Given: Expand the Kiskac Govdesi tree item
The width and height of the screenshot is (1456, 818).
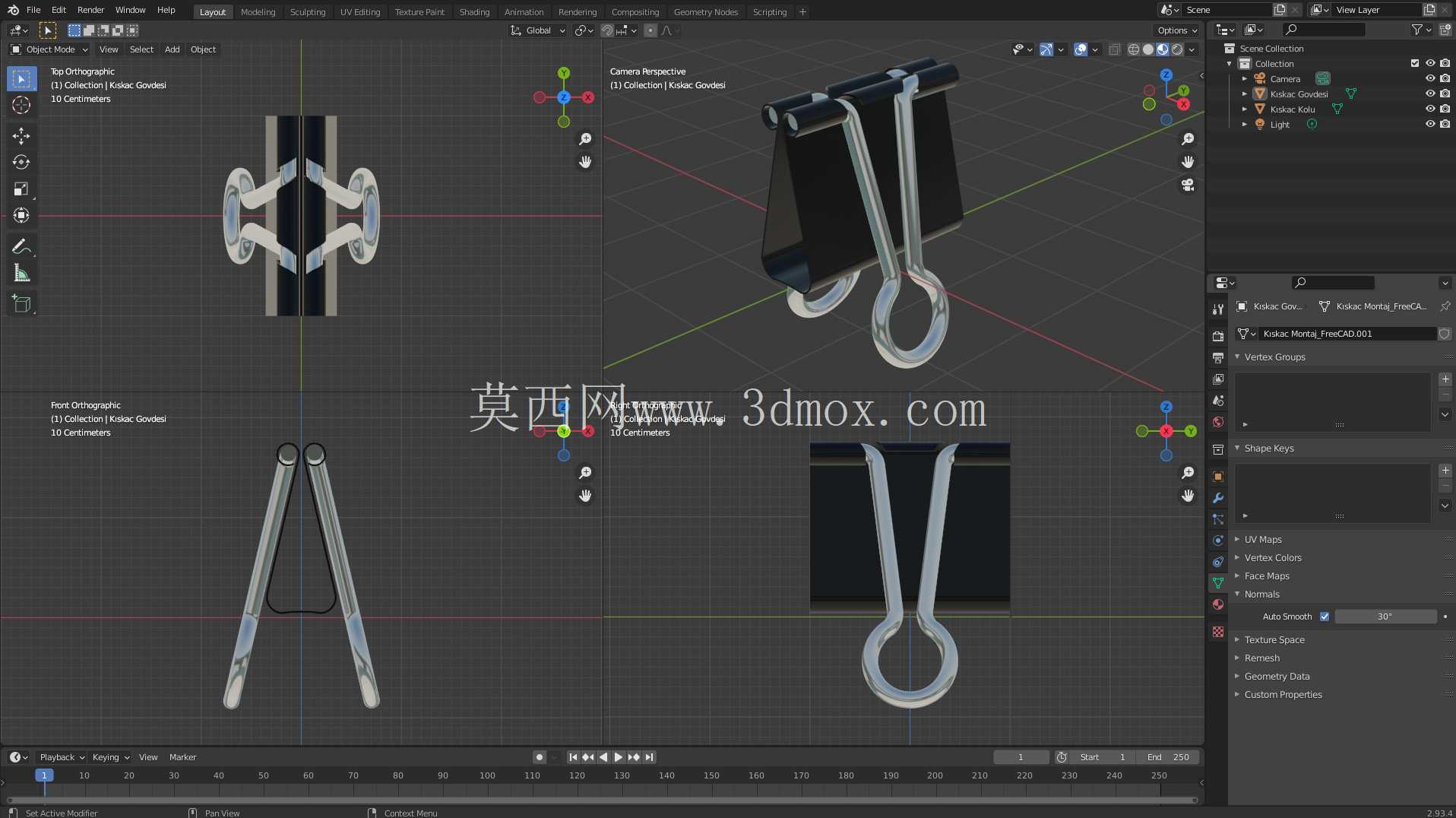Looking at the screenshot, I should pos(1245,94).
